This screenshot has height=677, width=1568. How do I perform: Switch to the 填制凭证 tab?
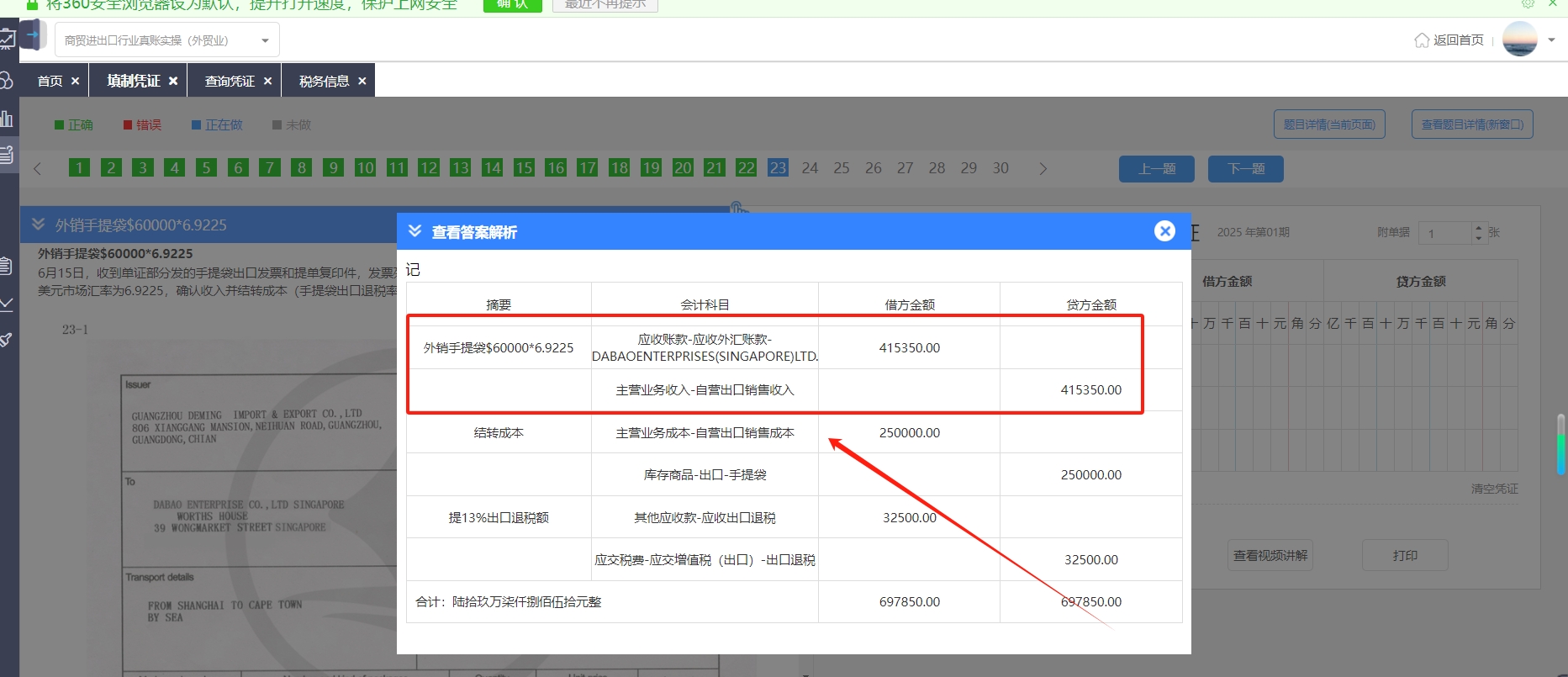pos(134,81)
